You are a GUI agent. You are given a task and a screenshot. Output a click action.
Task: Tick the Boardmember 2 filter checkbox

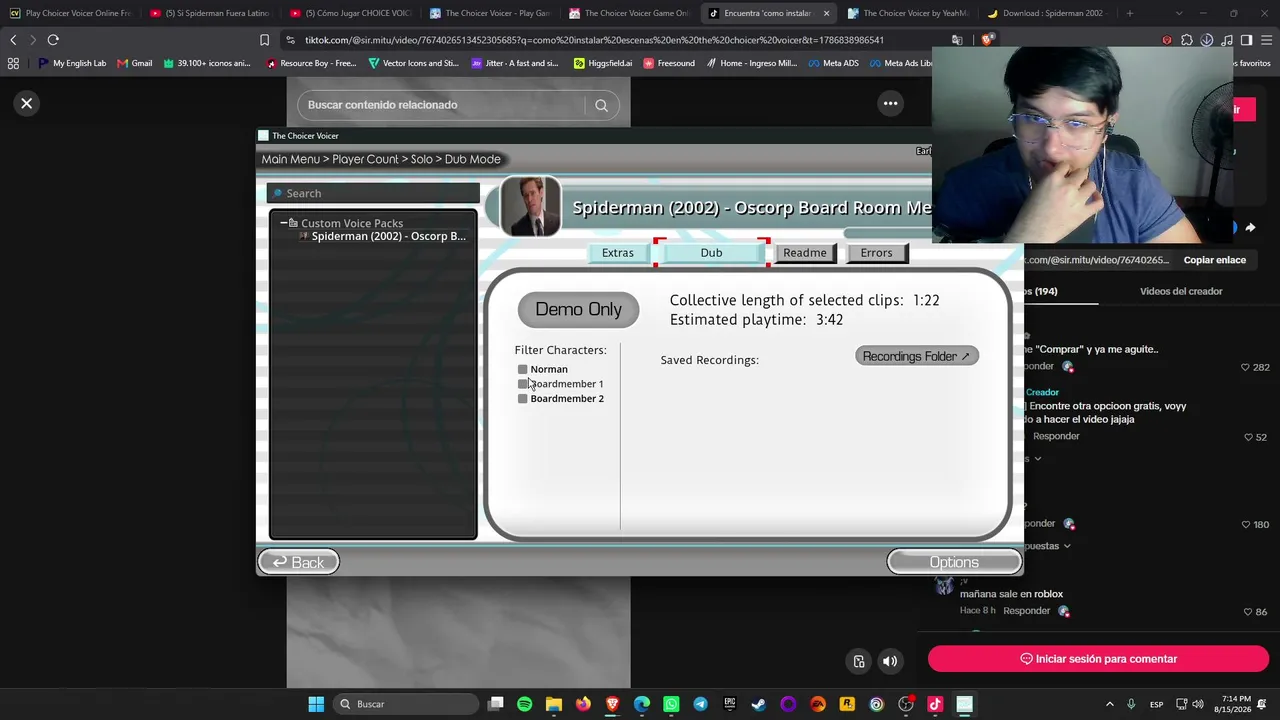[522, 399]
